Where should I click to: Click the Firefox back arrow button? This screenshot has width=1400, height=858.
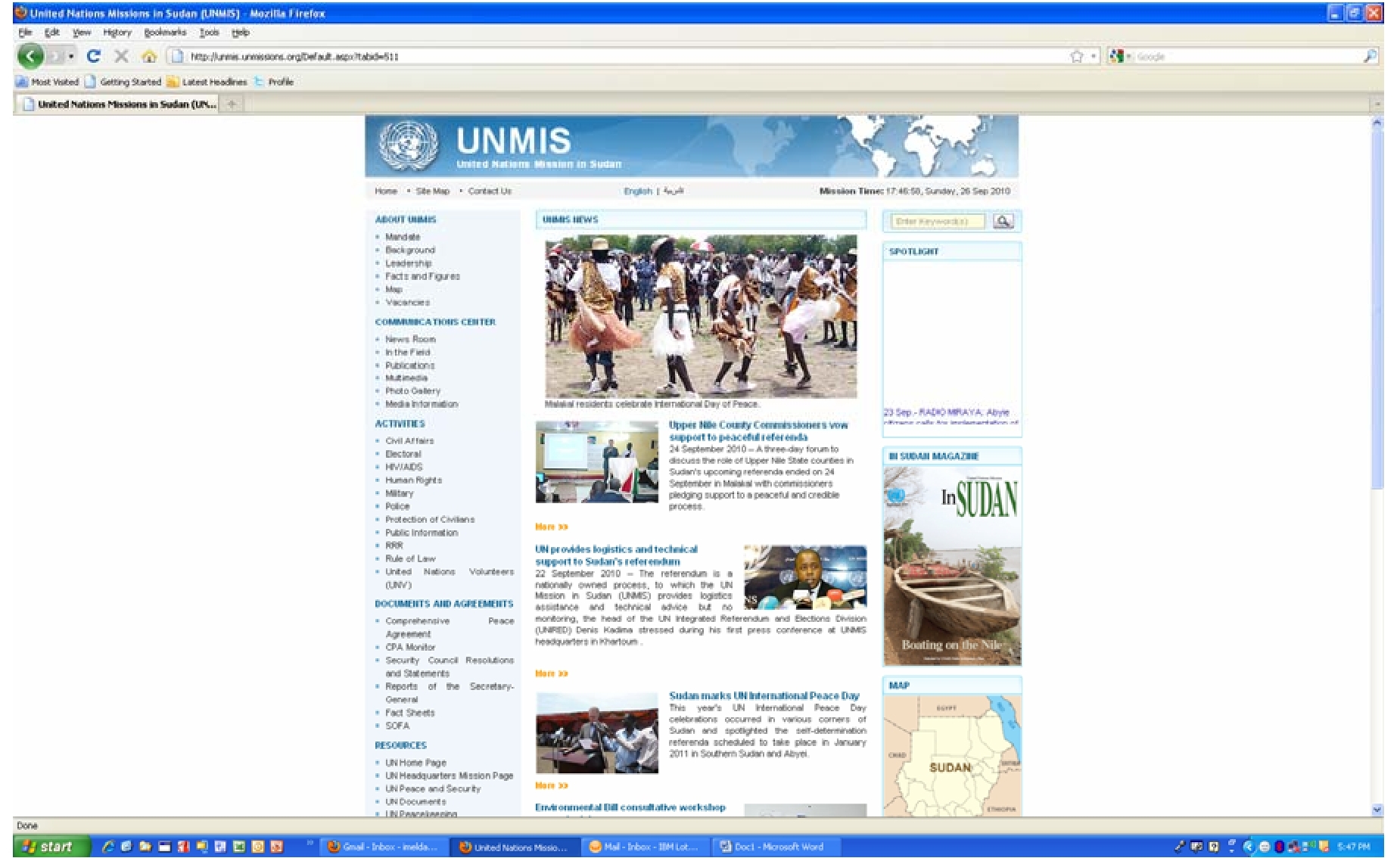click(x=30, y=56)
